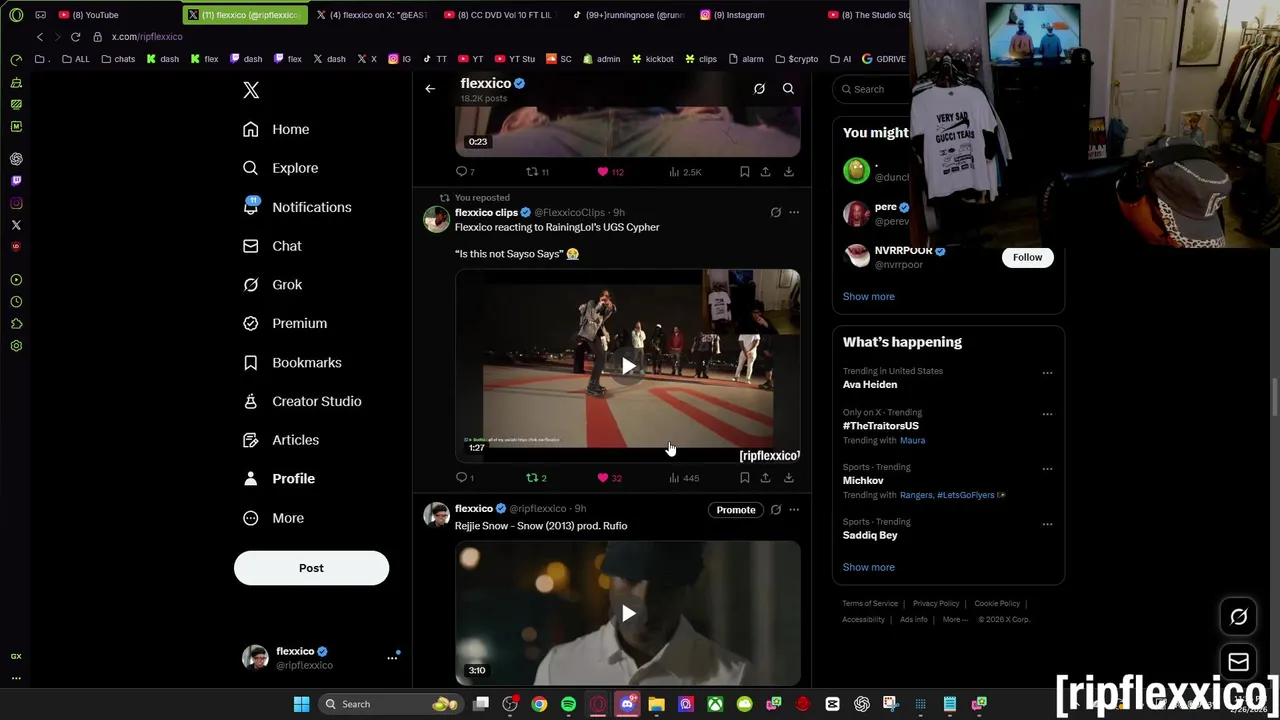This screenshot has width=1280, height=720.
Task: Click Grok icon on flexxico clips post
Action: click(x=775, y=212)
